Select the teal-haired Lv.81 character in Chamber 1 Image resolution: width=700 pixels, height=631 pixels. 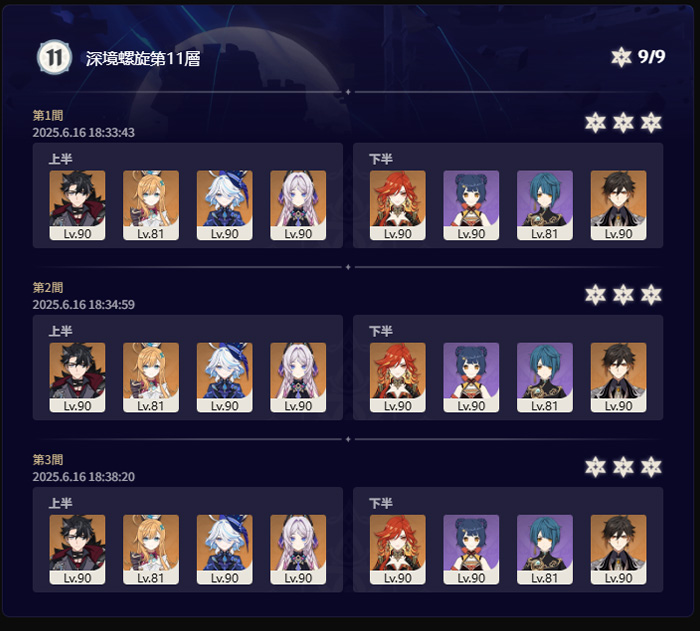click(545, 205)
